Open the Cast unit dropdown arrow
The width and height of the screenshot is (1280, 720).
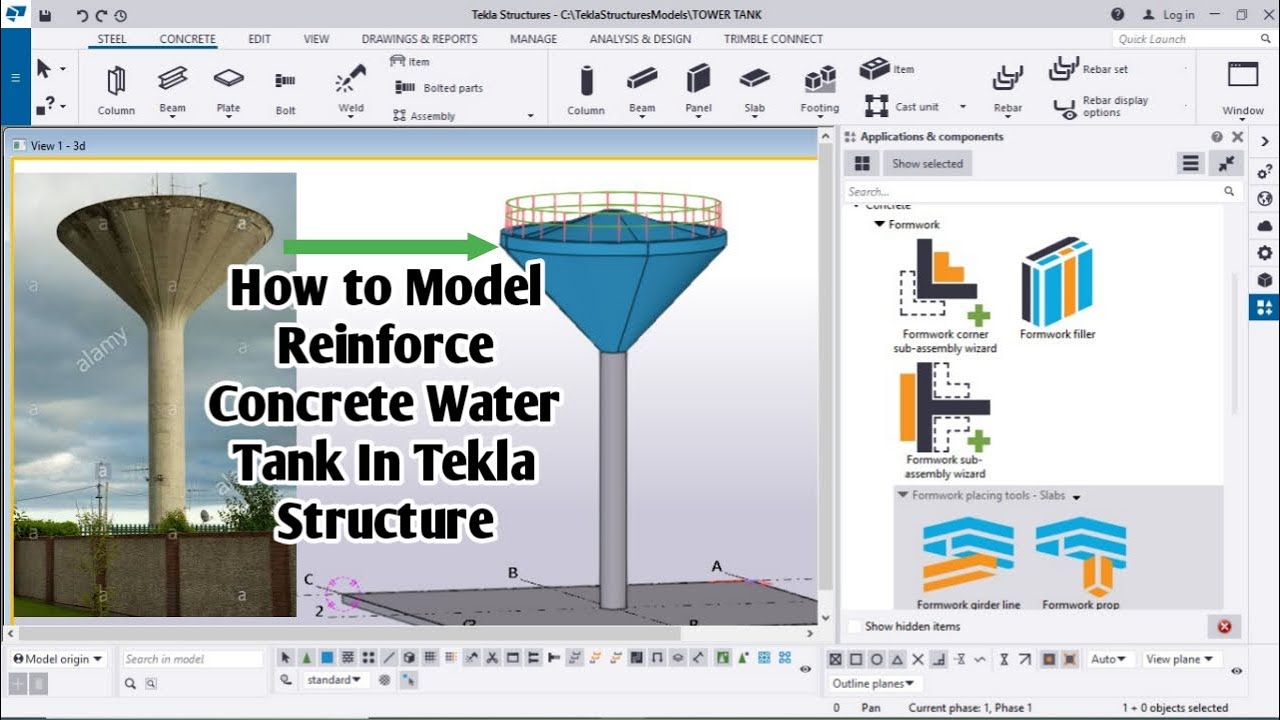click(963, 106)
